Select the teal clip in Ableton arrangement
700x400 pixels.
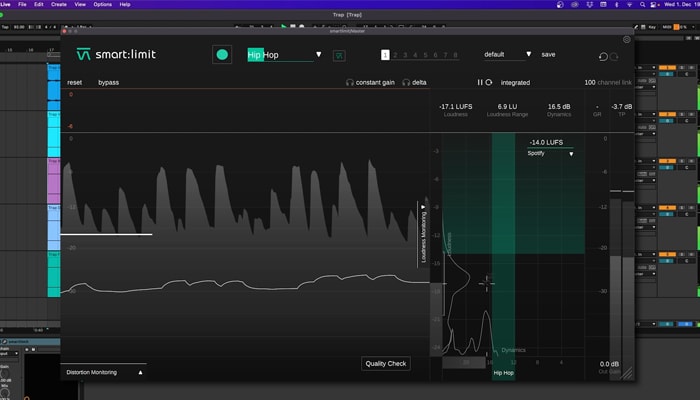click(54, 274)
